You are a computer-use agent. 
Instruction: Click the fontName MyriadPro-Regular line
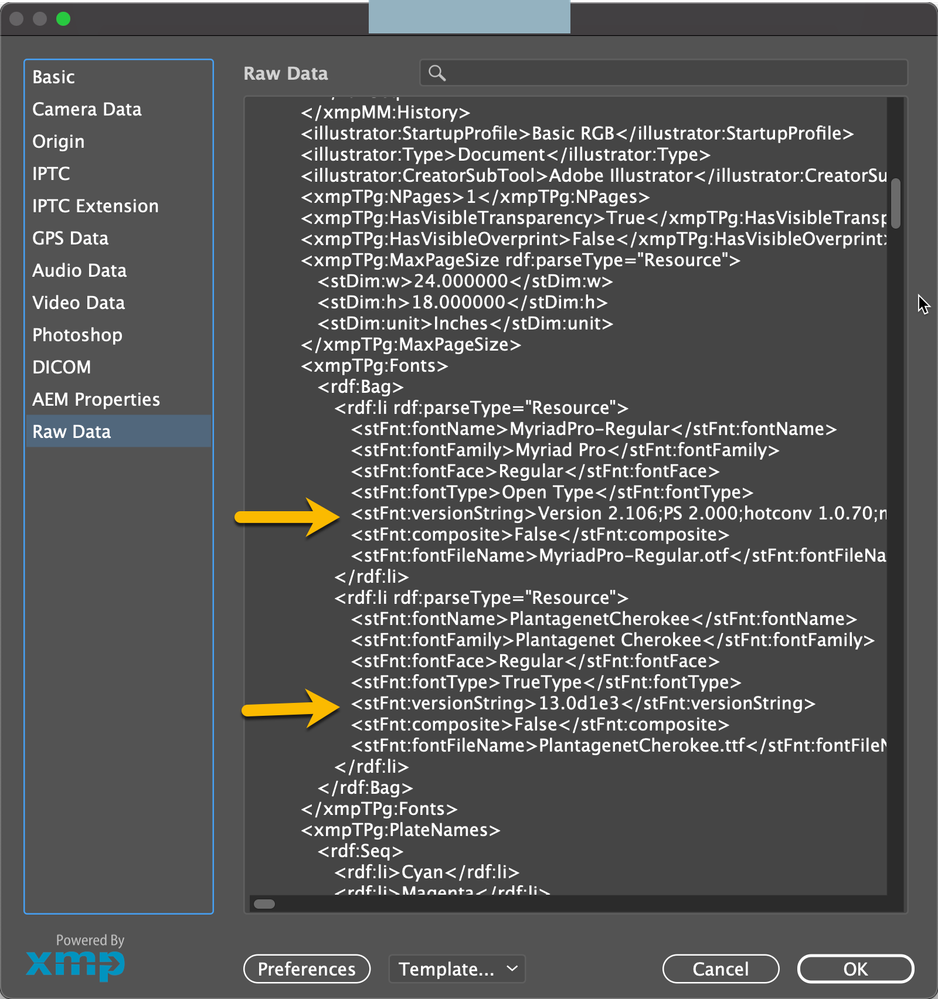click(594, 429)
